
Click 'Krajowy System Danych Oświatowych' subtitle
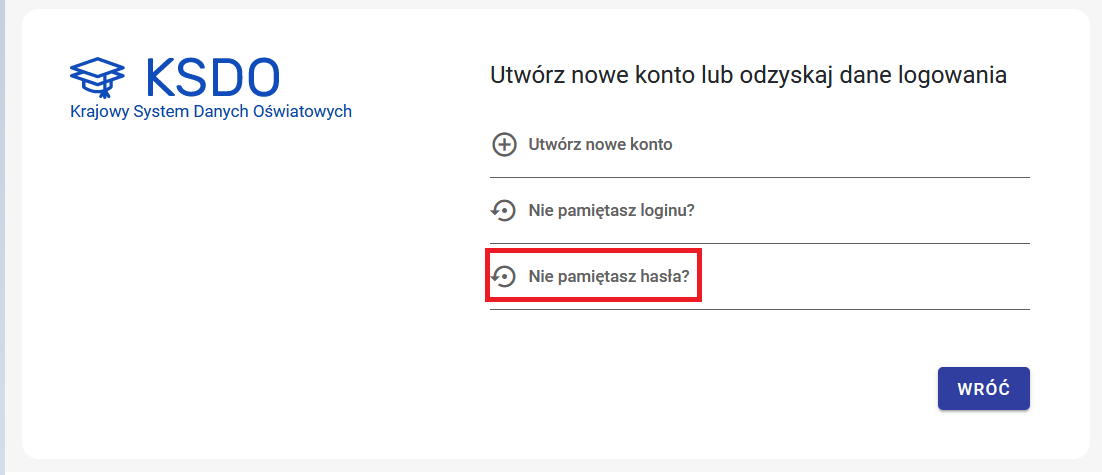(x=211, y=112)
